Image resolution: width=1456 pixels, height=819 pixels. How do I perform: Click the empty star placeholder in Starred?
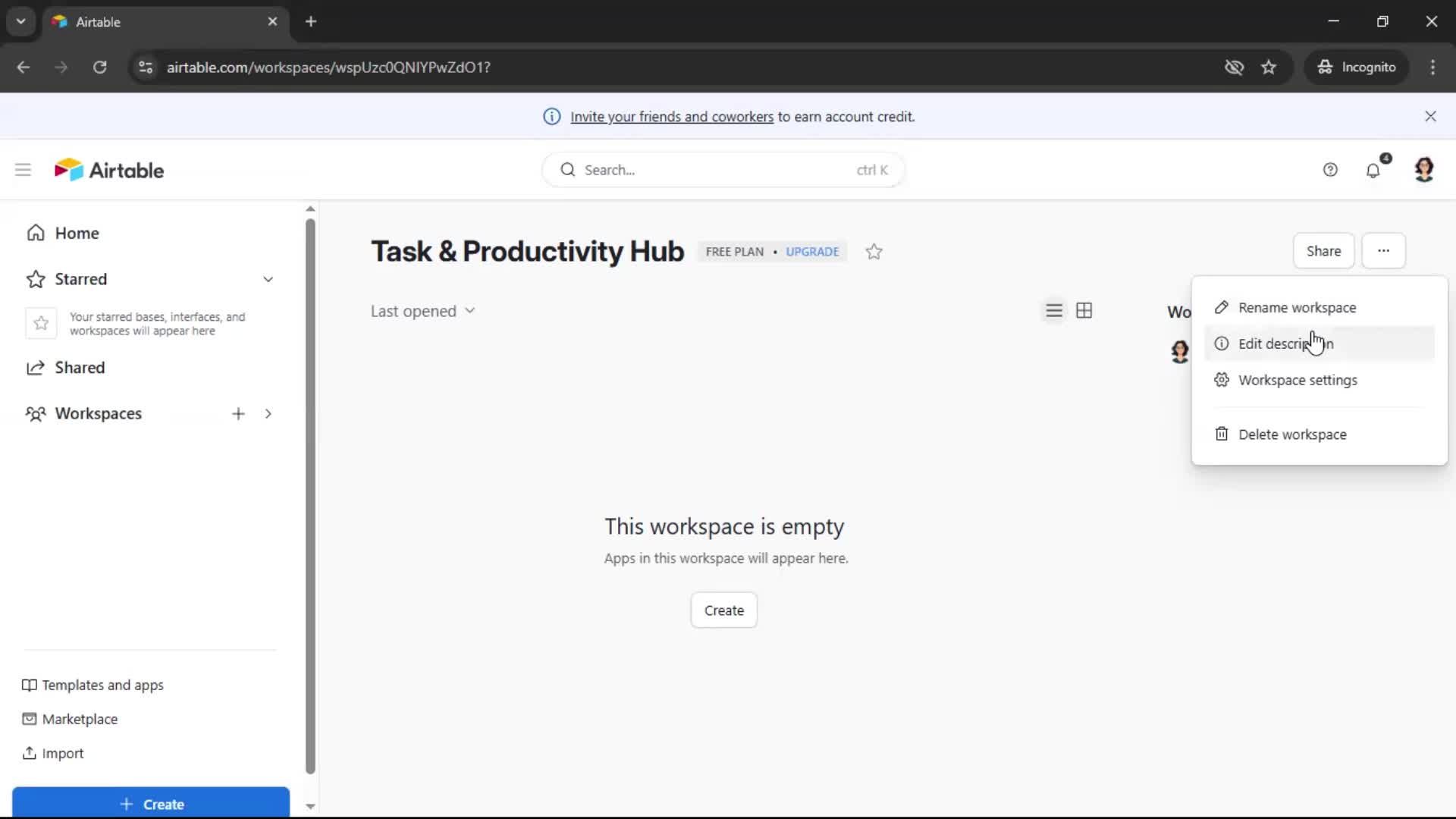click(41, 324)
